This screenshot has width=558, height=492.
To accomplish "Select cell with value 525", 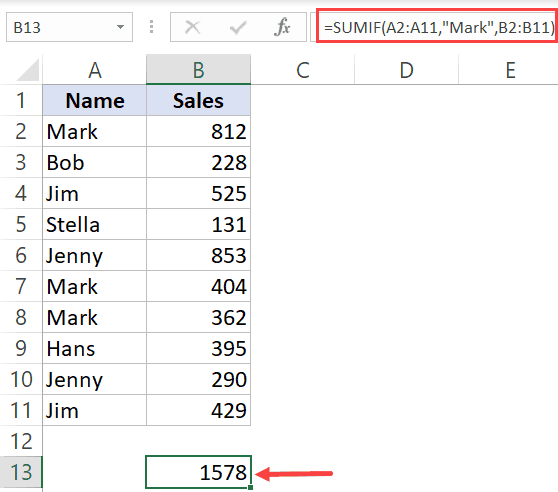I will tap(198, 193).
